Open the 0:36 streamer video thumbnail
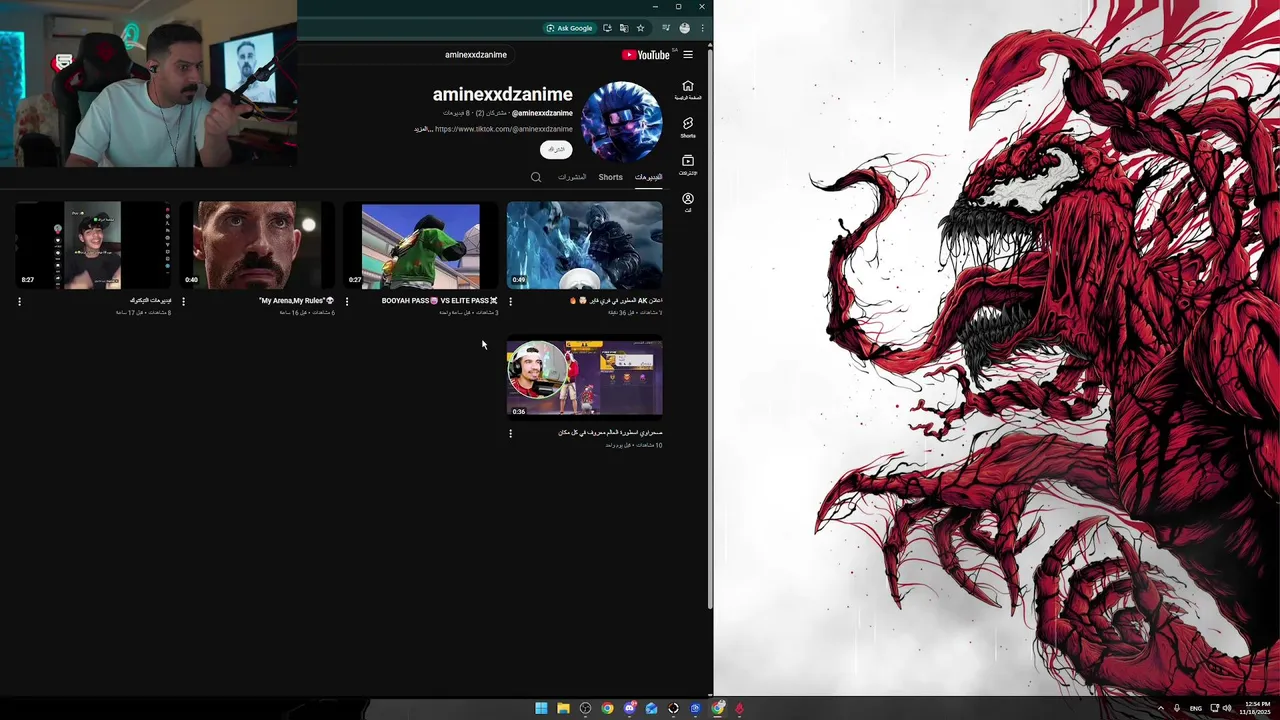 pyautogui.click(x=584, y=378)
